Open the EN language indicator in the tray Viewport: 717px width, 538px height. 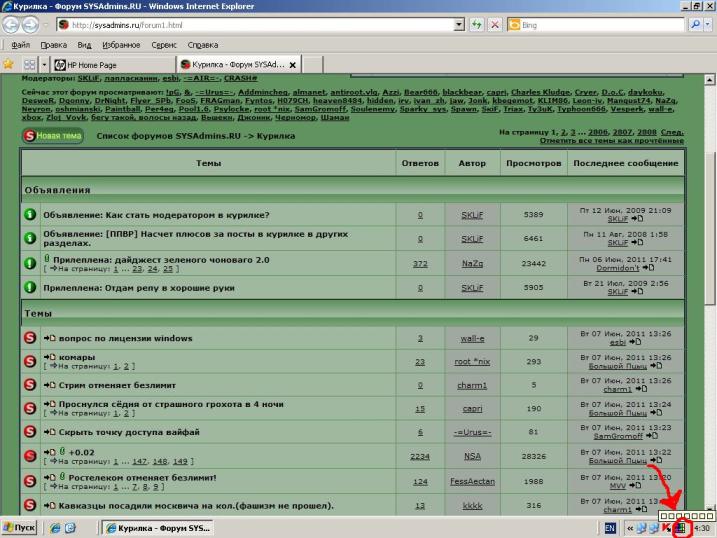click(x=610, y=528)
